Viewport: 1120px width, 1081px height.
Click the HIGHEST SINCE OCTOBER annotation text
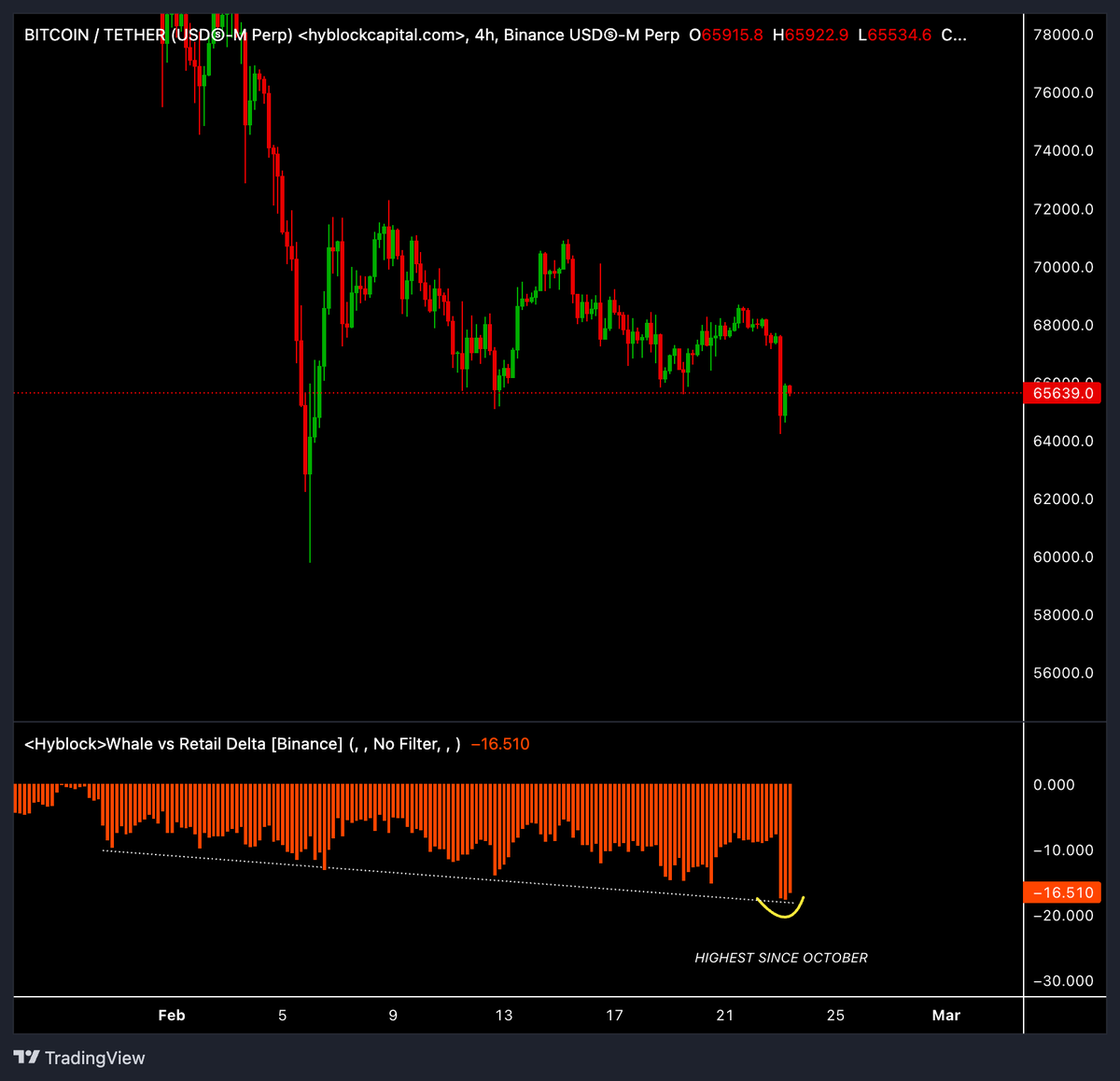coord(781,958)
